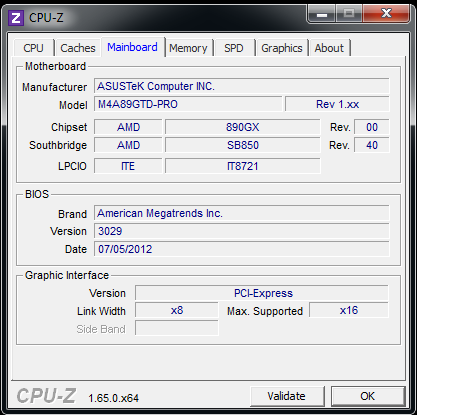This screenshot has height=415, width=450.
Task: Select the Mainboard tab
Action: 132,47
